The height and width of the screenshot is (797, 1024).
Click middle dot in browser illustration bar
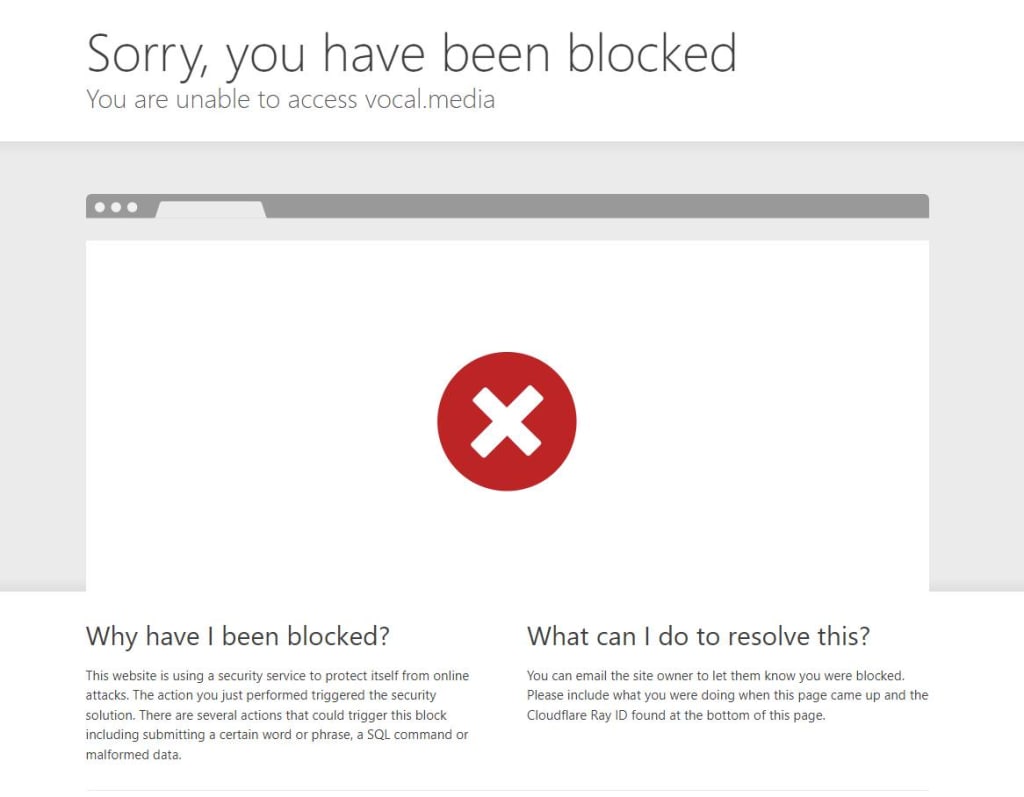coord(116,207)
